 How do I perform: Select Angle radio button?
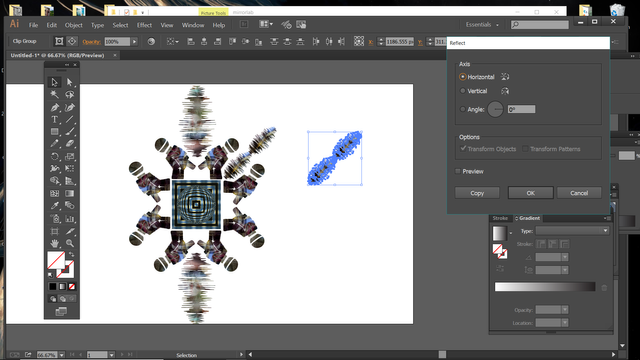click(x=462, y=109)
